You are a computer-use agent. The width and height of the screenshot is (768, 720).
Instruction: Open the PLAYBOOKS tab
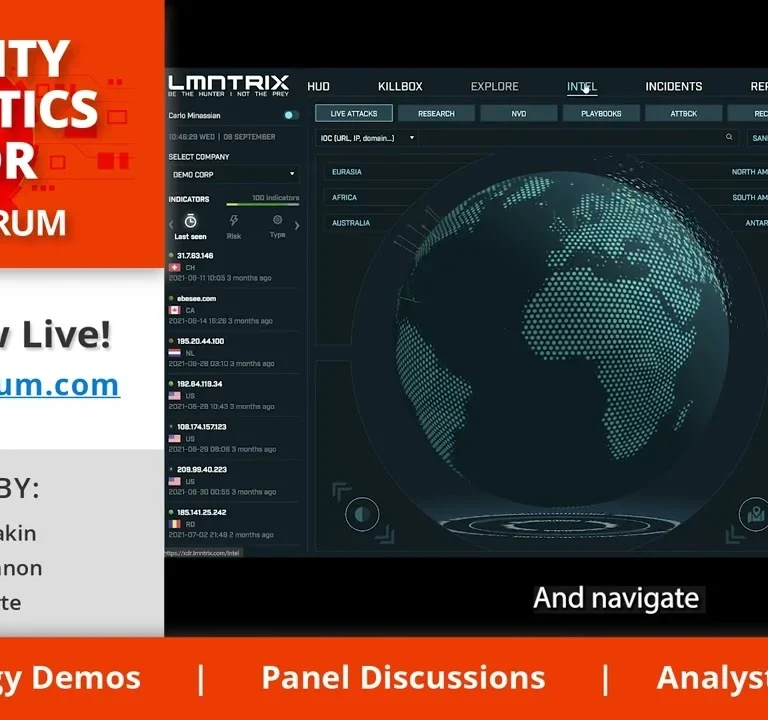click(x=601, y=113)
